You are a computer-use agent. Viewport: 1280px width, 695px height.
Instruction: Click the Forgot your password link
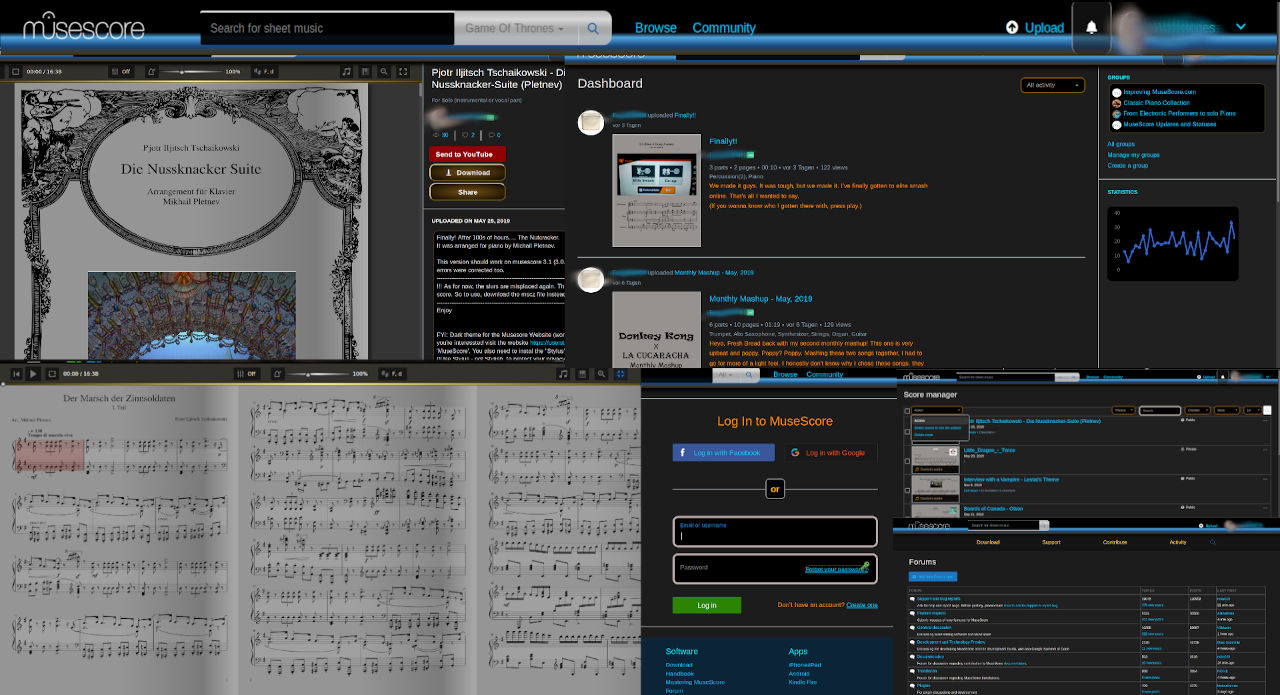(838, 567)
